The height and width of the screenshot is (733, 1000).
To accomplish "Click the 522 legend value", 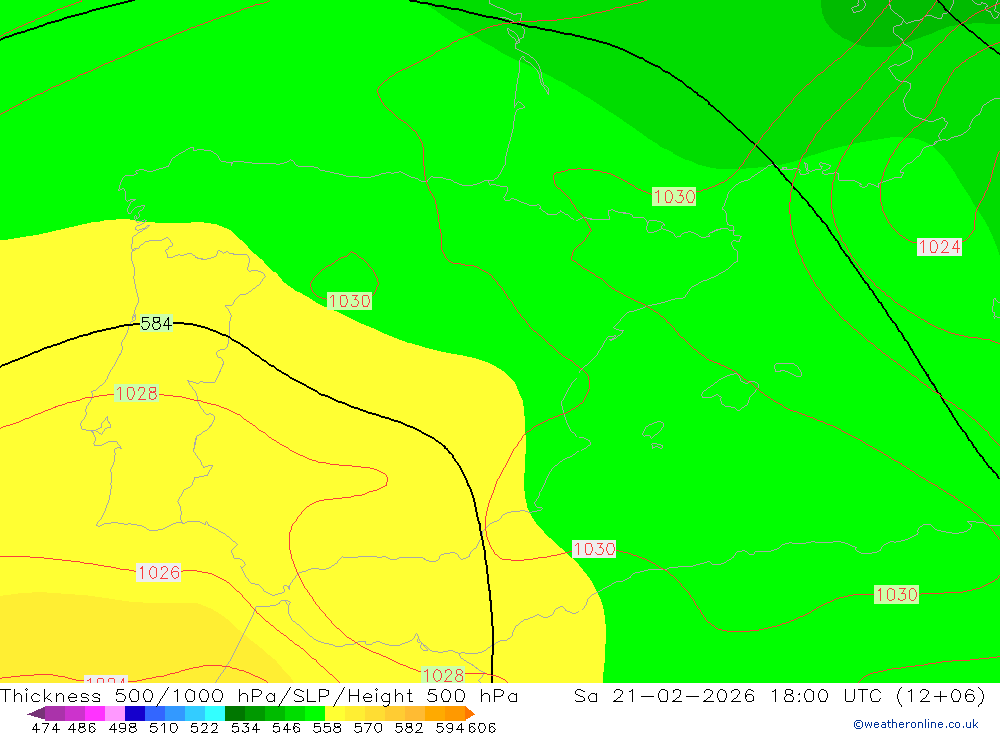I will pos(204,727).
